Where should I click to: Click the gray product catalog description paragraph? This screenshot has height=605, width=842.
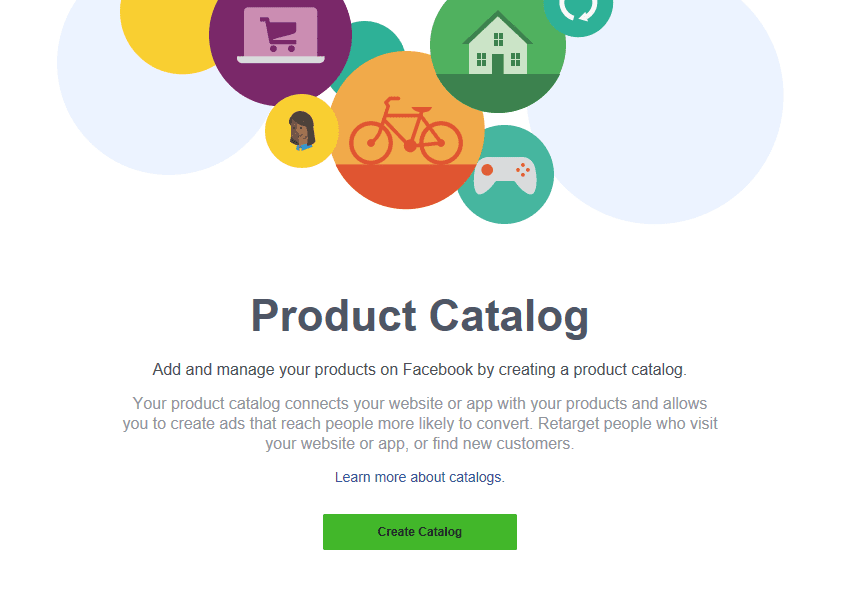[420, 423]
